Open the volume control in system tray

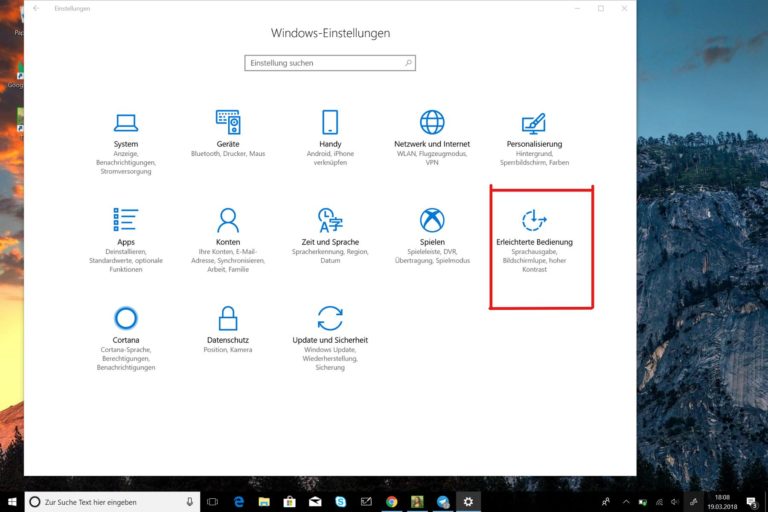(674, 502)
